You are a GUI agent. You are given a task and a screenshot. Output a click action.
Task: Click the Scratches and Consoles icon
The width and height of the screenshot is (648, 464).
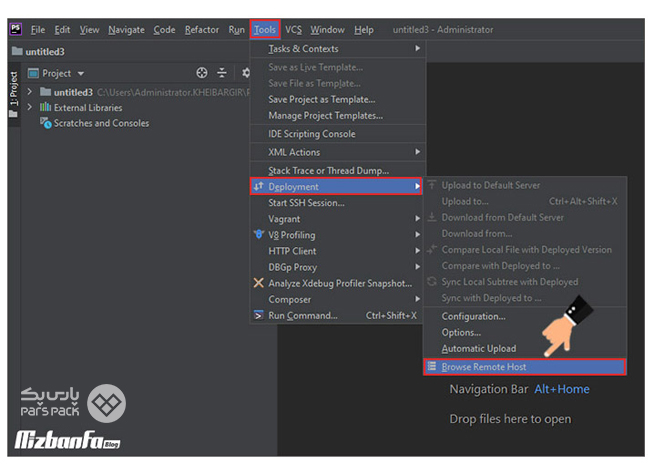(45, 123)
